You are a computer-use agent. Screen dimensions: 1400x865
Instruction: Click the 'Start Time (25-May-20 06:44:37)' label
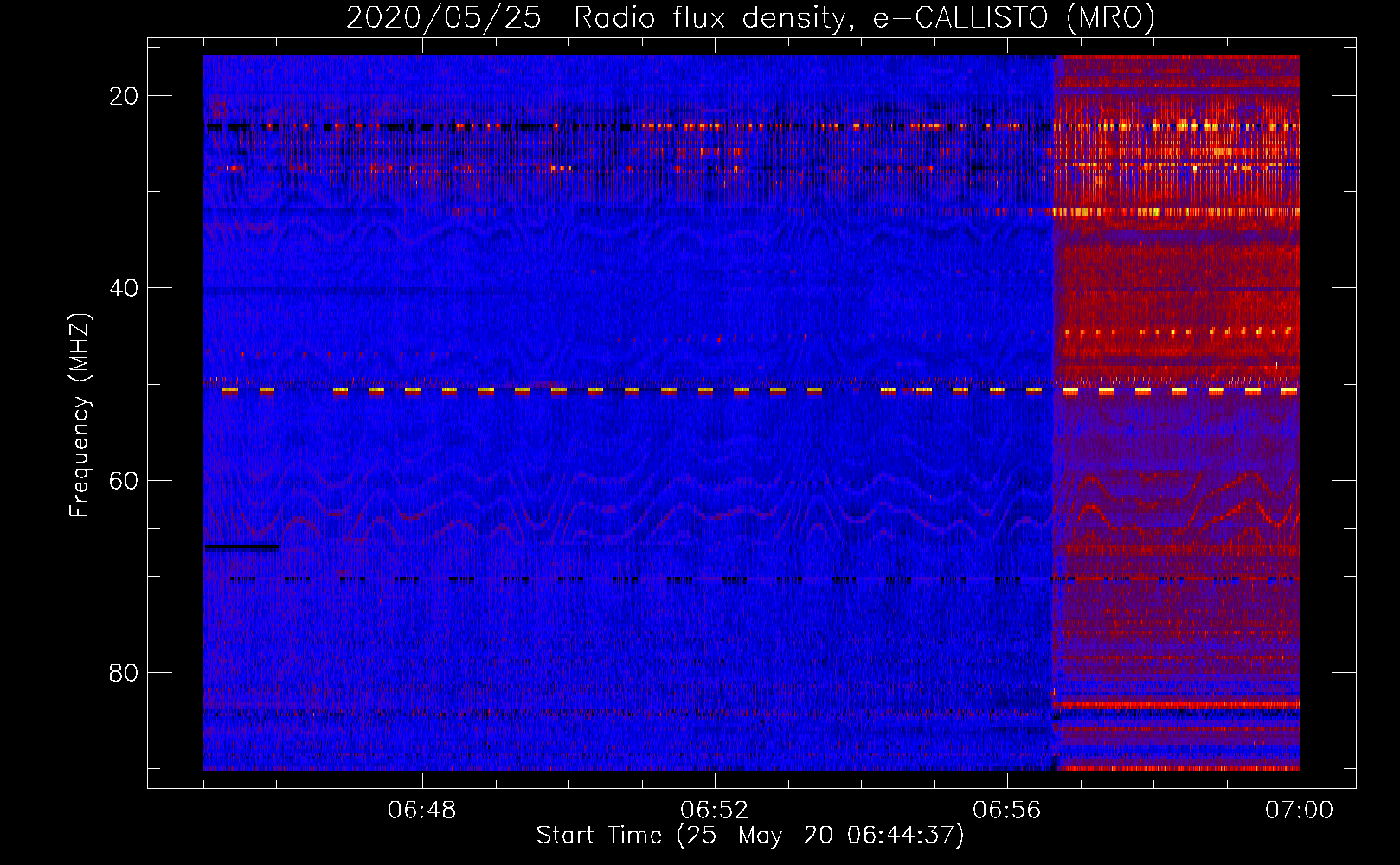[750, 836]
